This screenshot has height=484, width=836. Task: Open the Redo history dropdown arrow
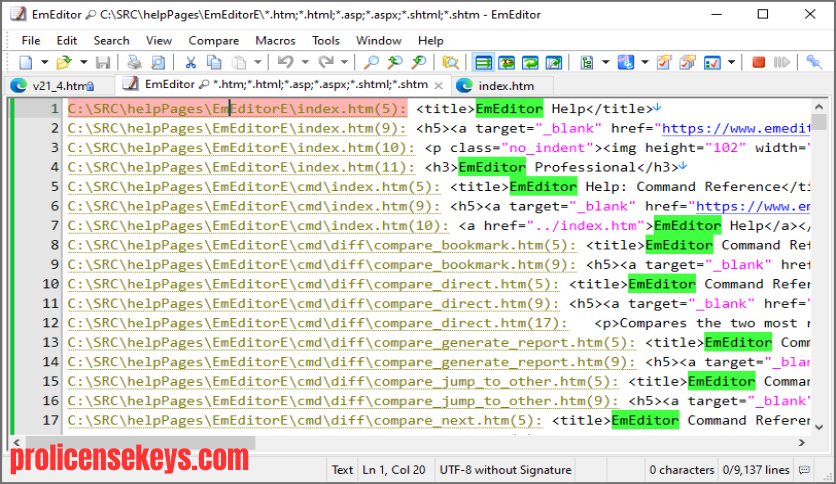[344, 62]
